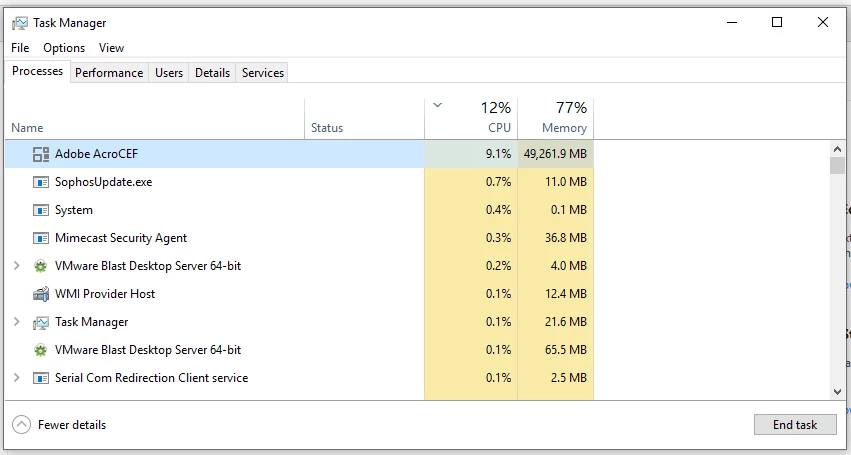Click the 0.2% CPU cell

coord(471,266)
